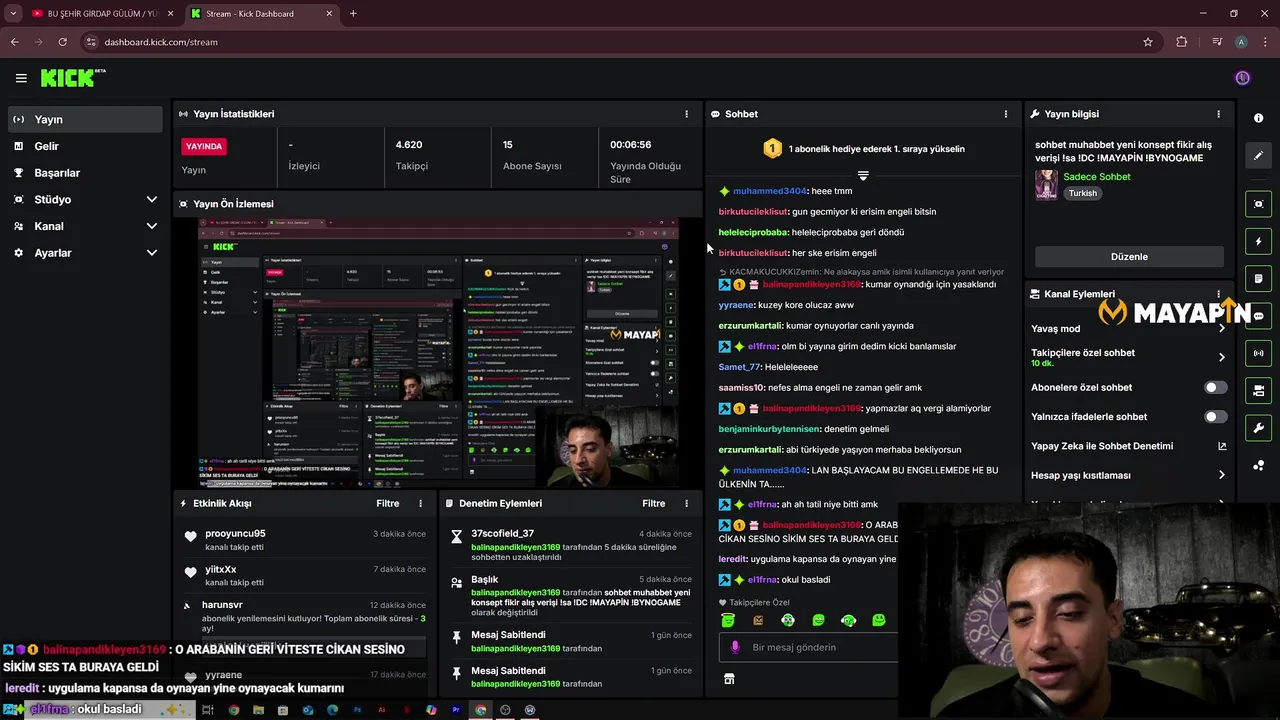The width and height of the screenshot is (1280, 720).
Task: Reload the browser page
Action: [x=62, y=42]
